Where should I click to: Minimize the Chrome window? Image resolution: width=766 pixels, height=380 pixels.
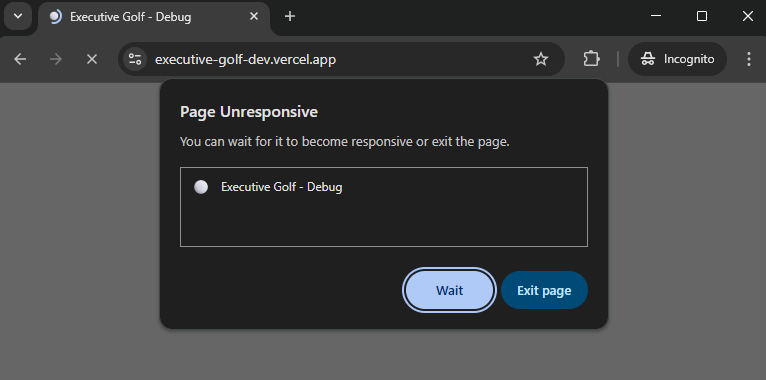click(x=656, y=16)
